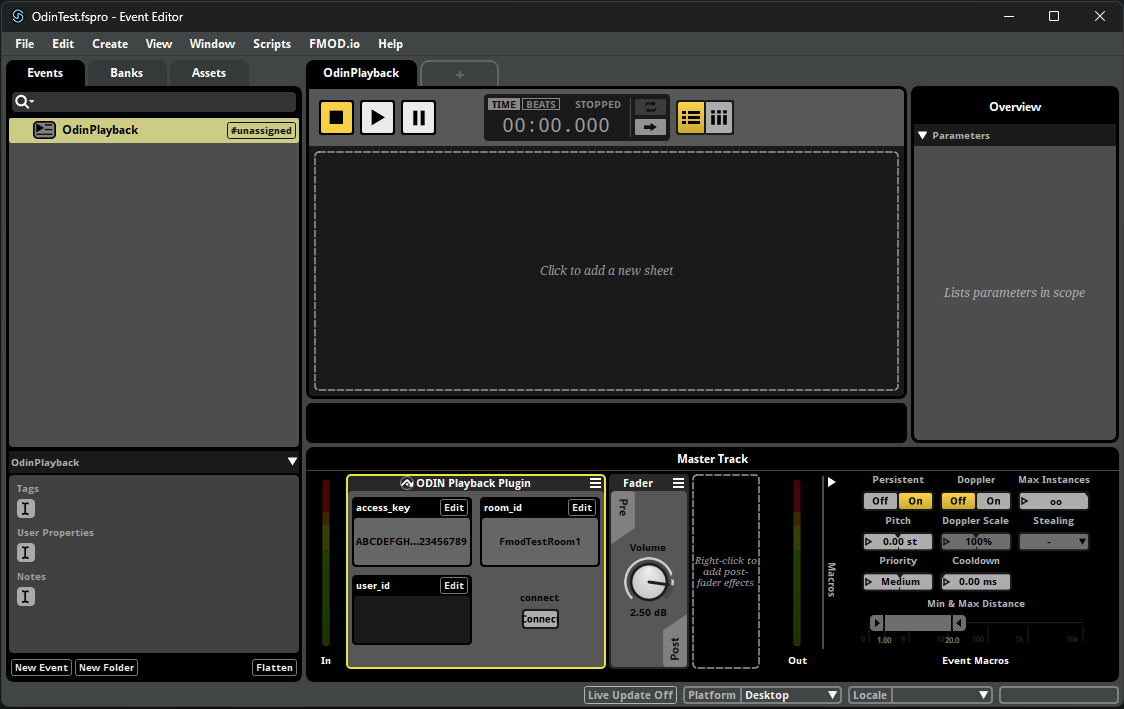The height and width of the screenshot is (709, 1124).
Task: Set Persistent to On
Action: tap(915, 501)
